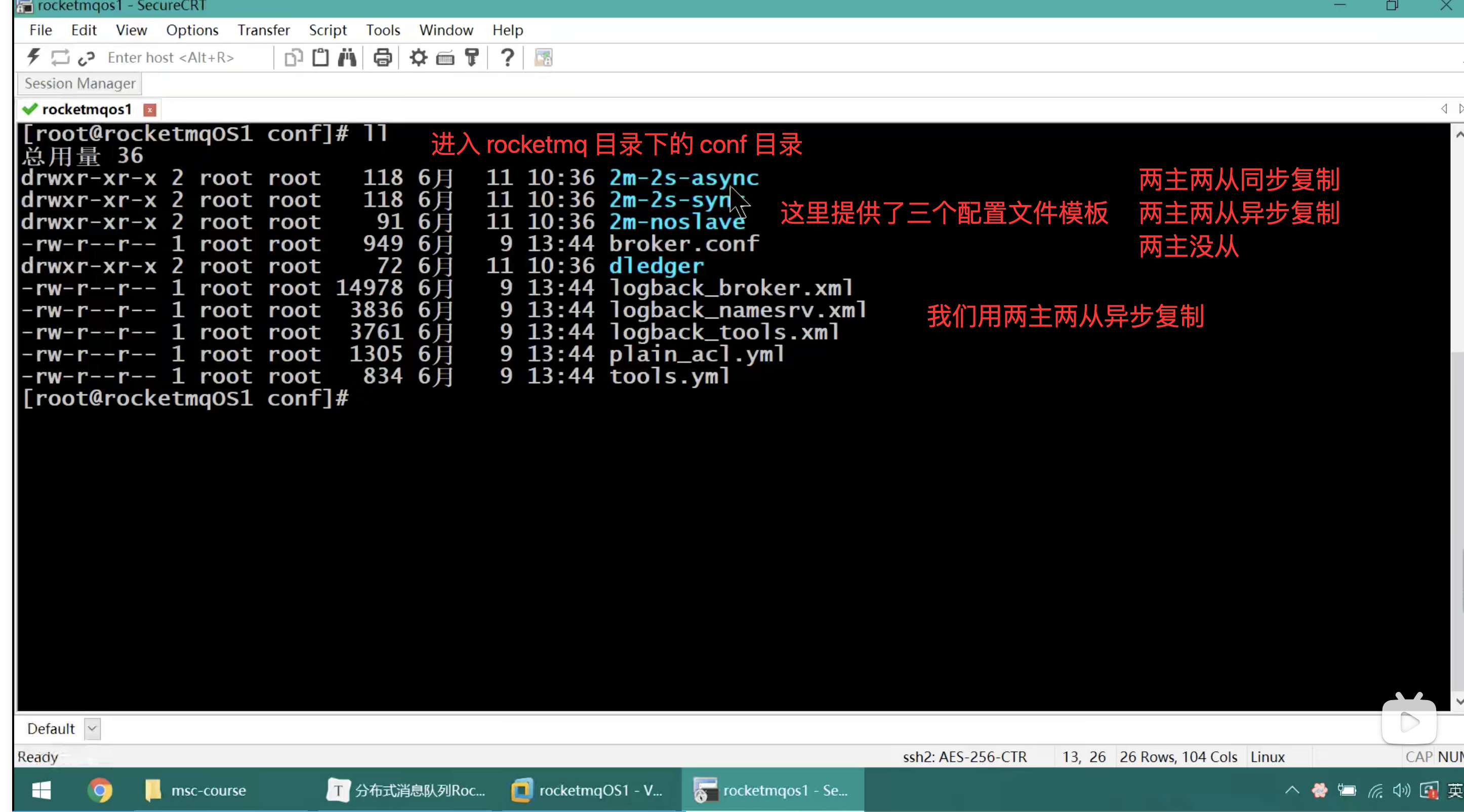This screenshot has height=812, width=1464.
Task: Open the Transfer menu
Action: click(263, 30)
